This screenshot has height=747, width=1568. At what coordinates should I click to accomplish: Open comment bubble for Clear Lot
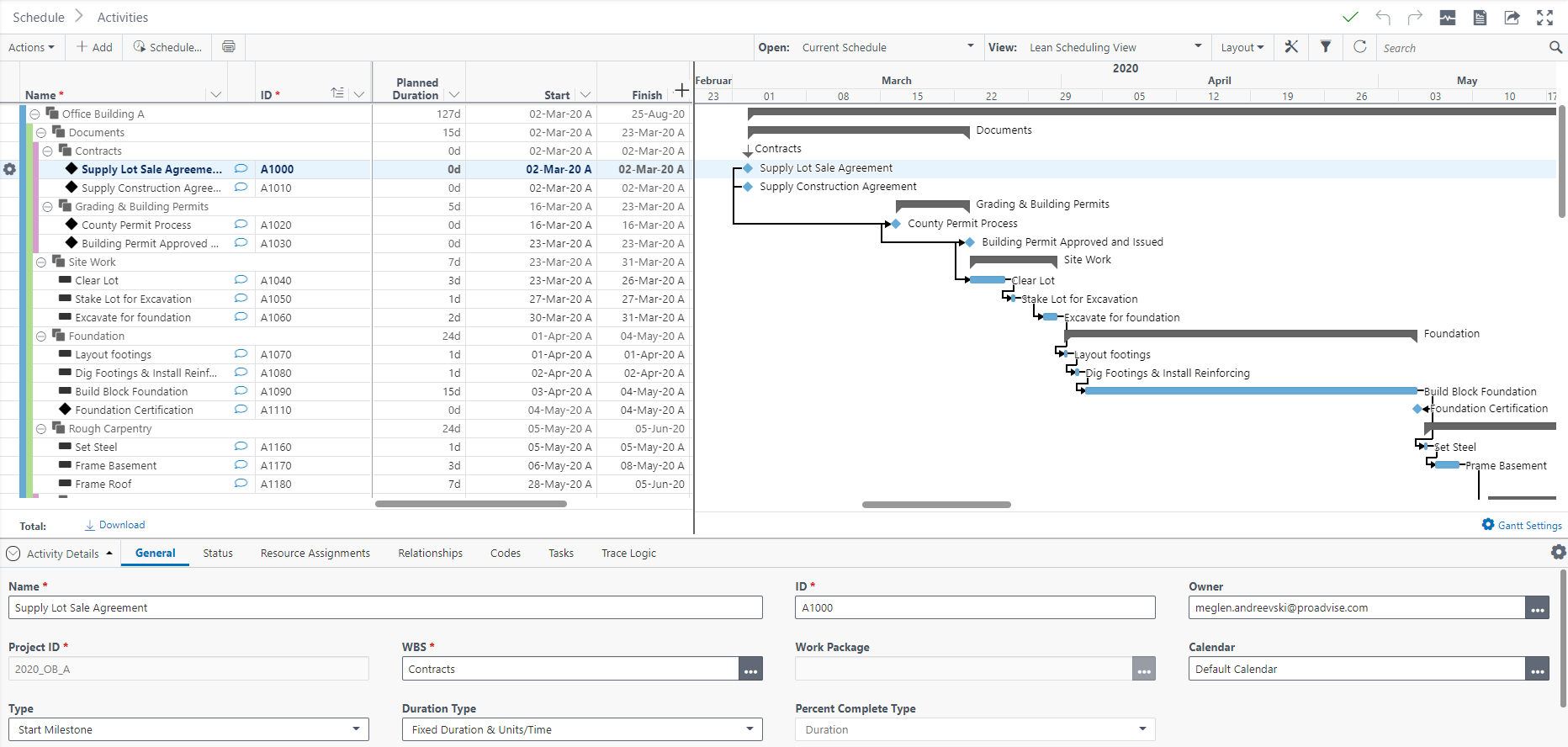click(241, 280)
